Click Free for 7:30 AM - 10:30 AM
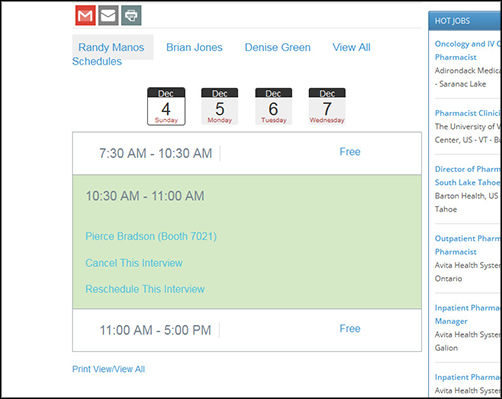This screenshot has width=502, height=399. (350, 152)
